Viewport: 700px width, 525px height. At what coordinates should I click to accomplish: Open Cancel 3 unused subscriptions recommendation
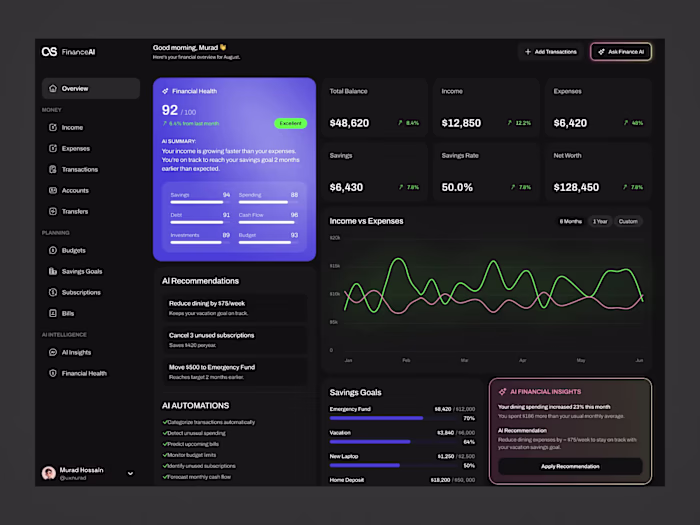[234, 340]
